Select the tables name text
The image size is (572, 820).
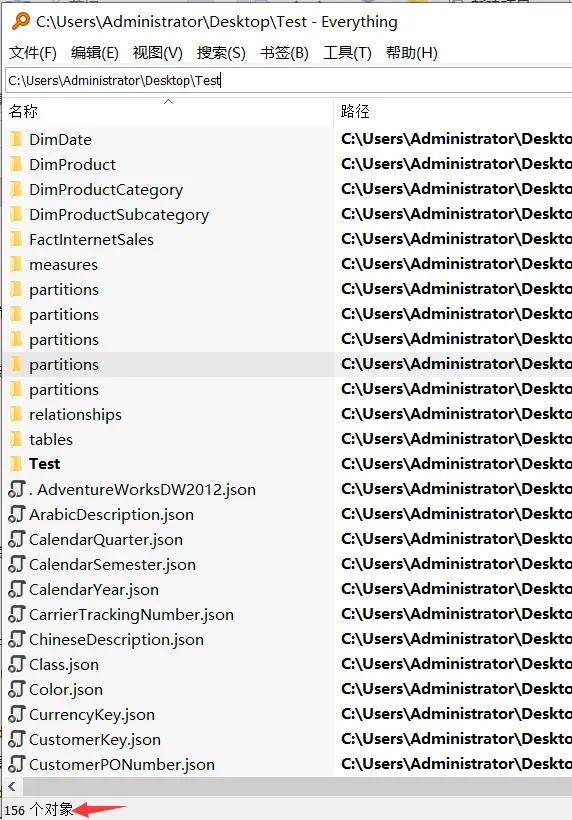51,440
